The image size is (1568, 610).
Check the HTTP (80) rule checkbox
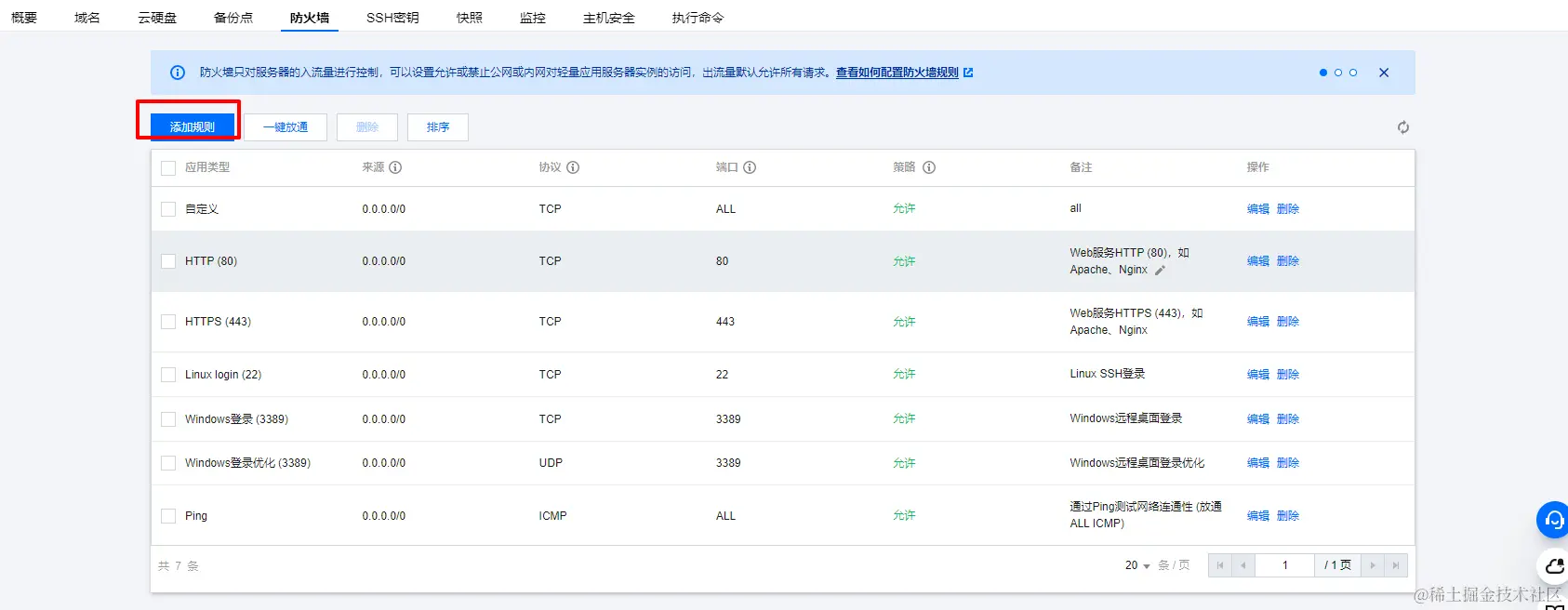click(x=168, y=261)
